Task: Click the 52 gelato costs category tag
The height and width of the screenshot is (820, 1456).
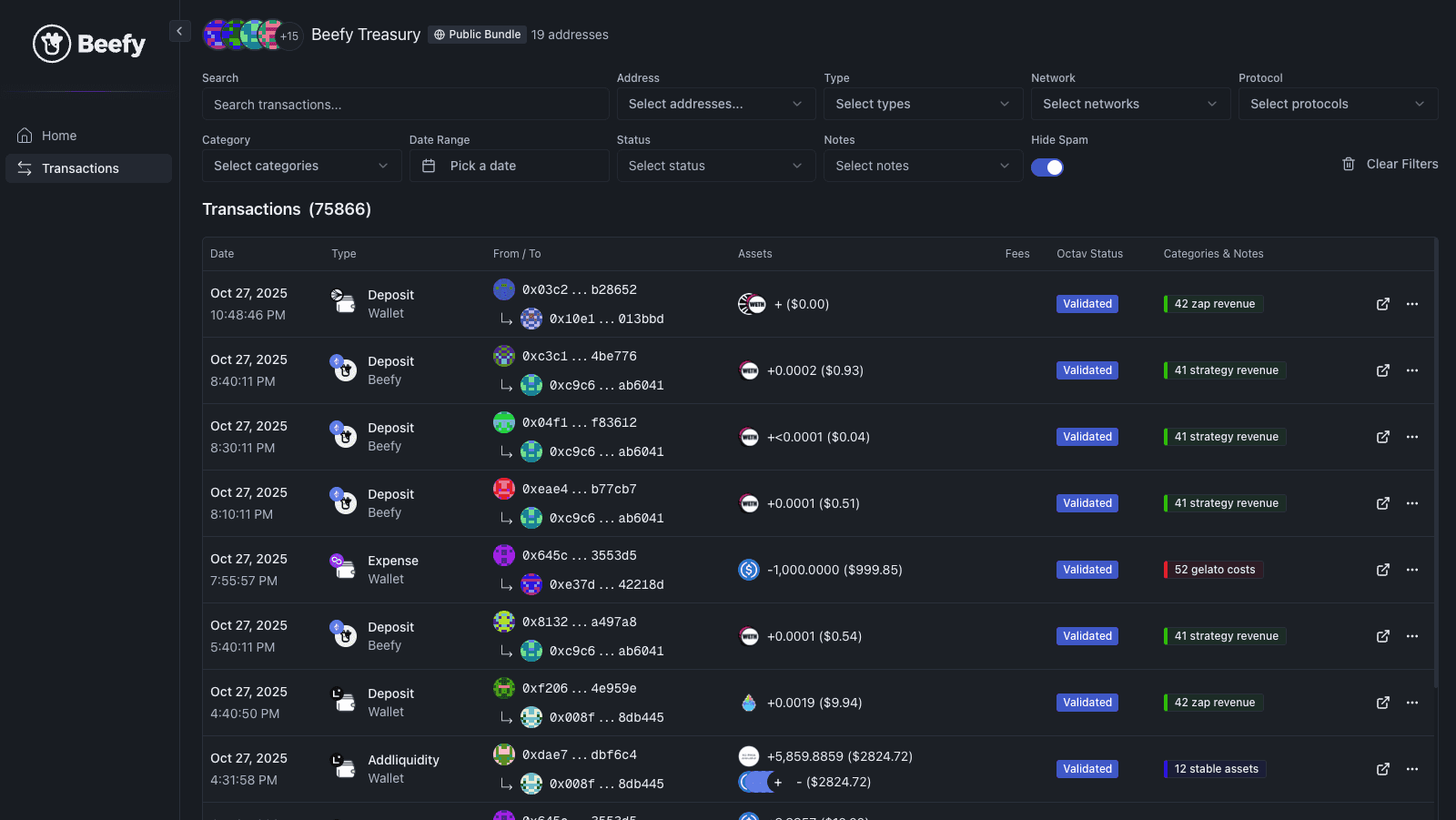Action: [1214, 570]
